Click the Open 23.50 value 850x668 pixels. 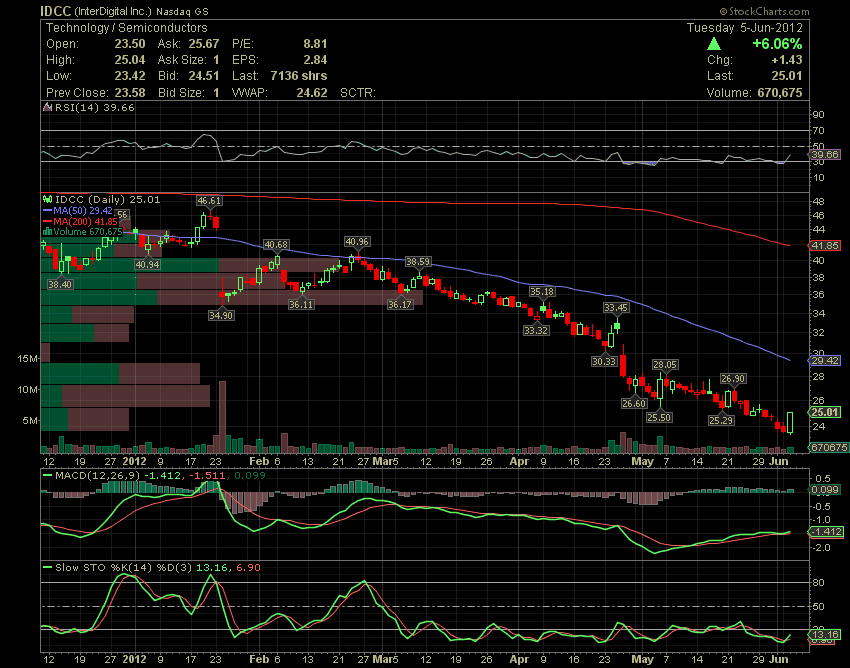point(130,44)
